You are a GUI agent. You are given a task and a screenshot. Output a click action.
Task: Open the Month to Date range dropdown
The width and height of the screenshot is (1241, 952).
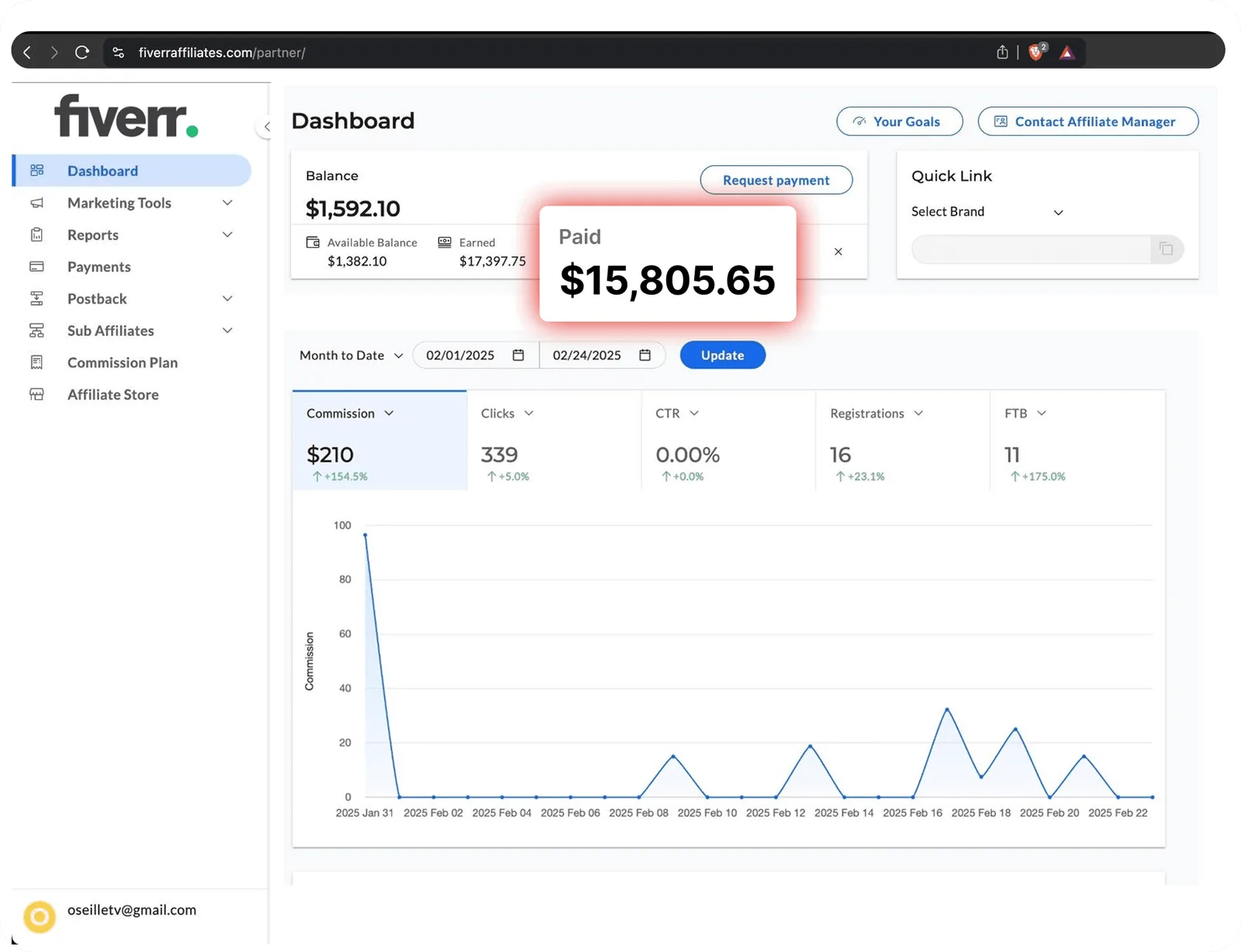tap(351, 355)
